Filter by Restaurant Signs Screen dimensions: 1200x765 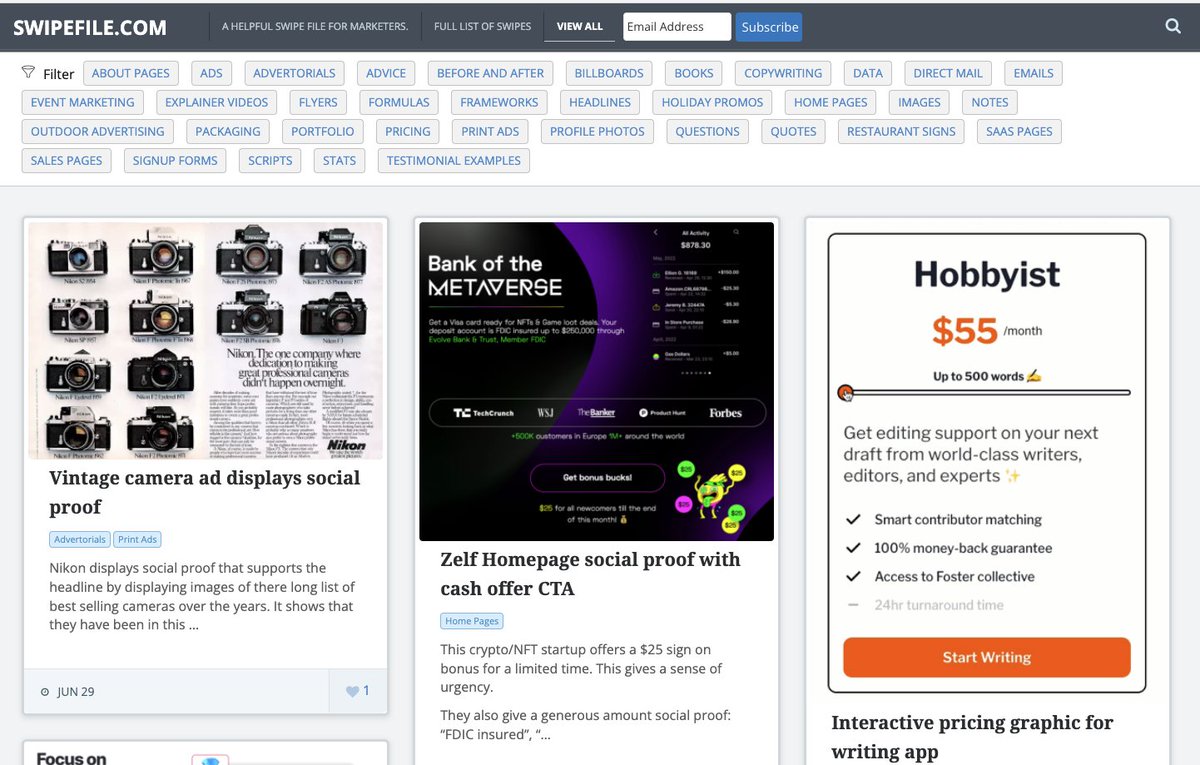[901, 131]
